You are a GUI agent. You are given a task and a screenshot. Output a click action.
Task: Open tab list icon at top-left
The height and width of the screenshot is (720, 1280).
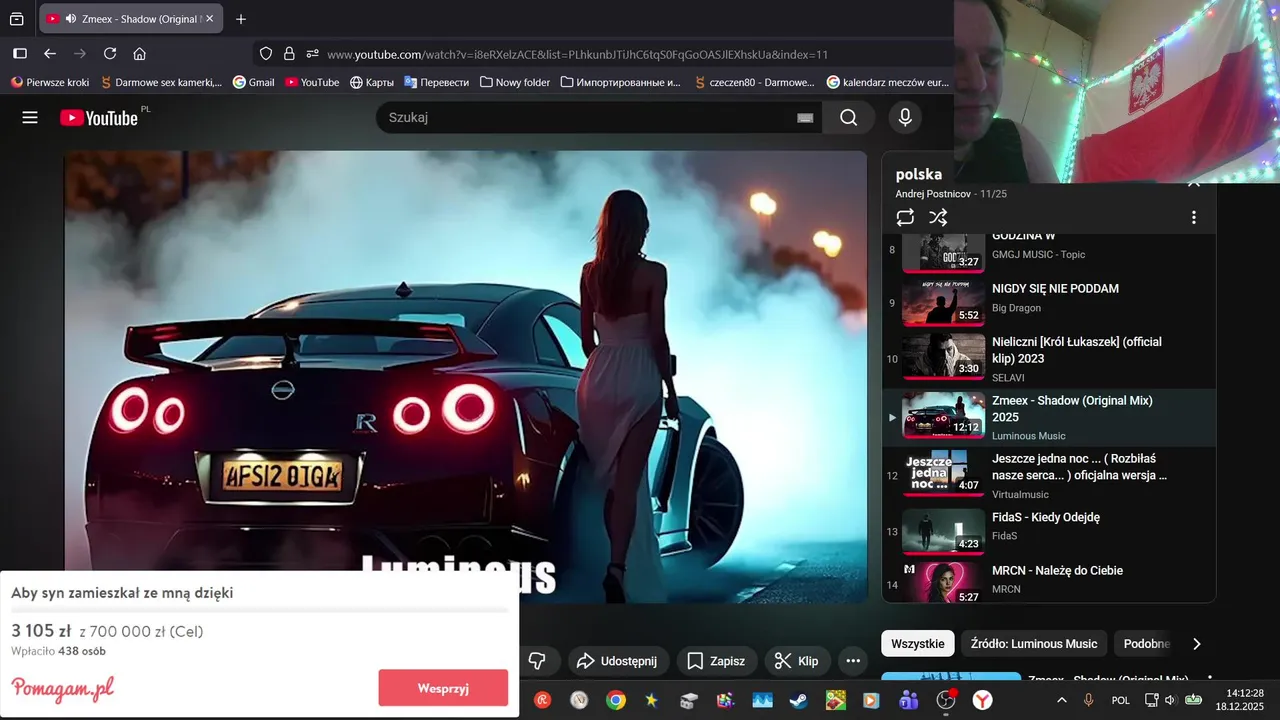point(17,19)
